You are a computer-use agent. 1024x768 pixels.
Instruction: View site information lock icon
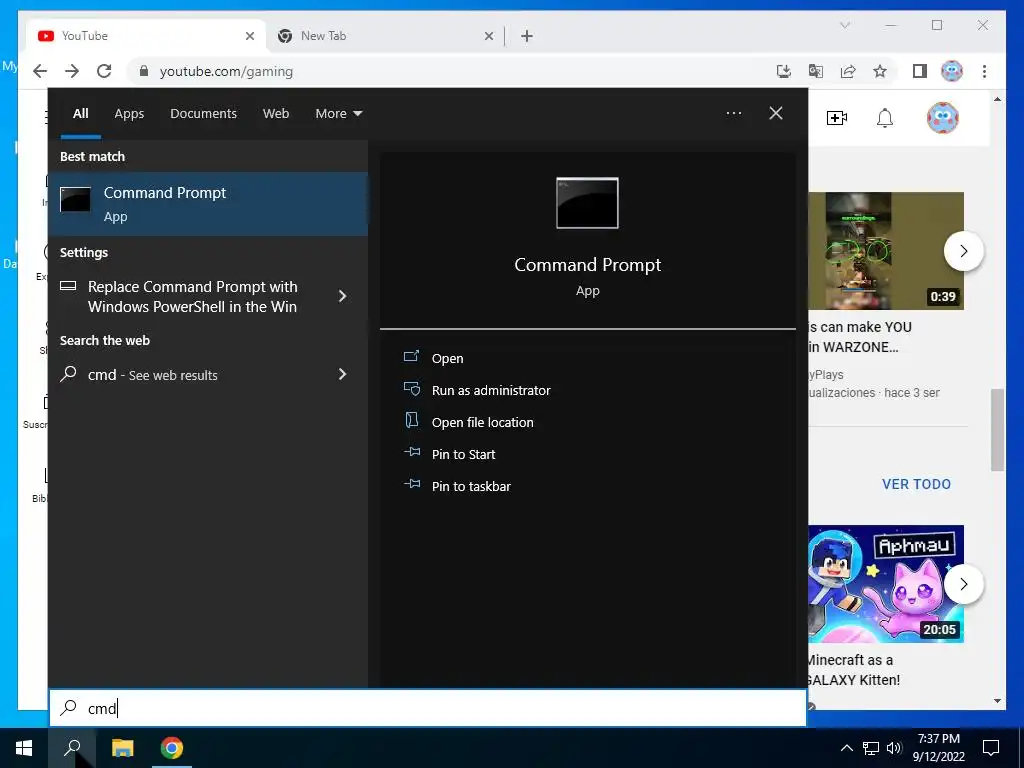[144, 71]
